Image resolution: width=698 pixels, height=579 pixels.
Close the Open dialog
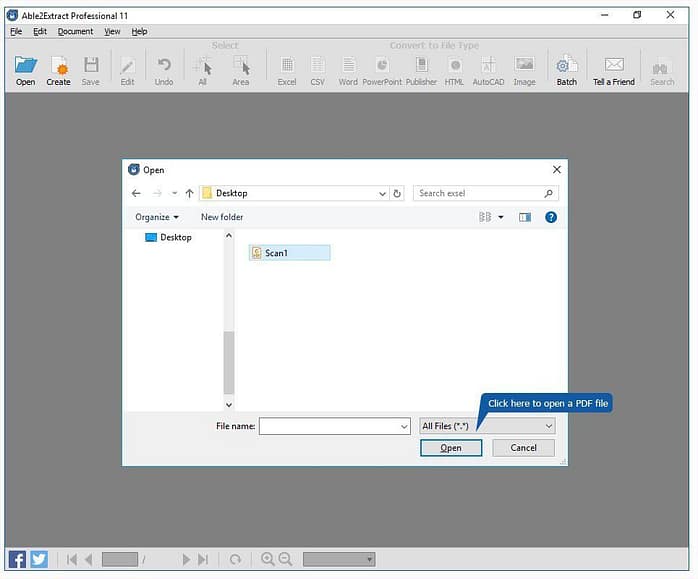(x=556, y=170)
